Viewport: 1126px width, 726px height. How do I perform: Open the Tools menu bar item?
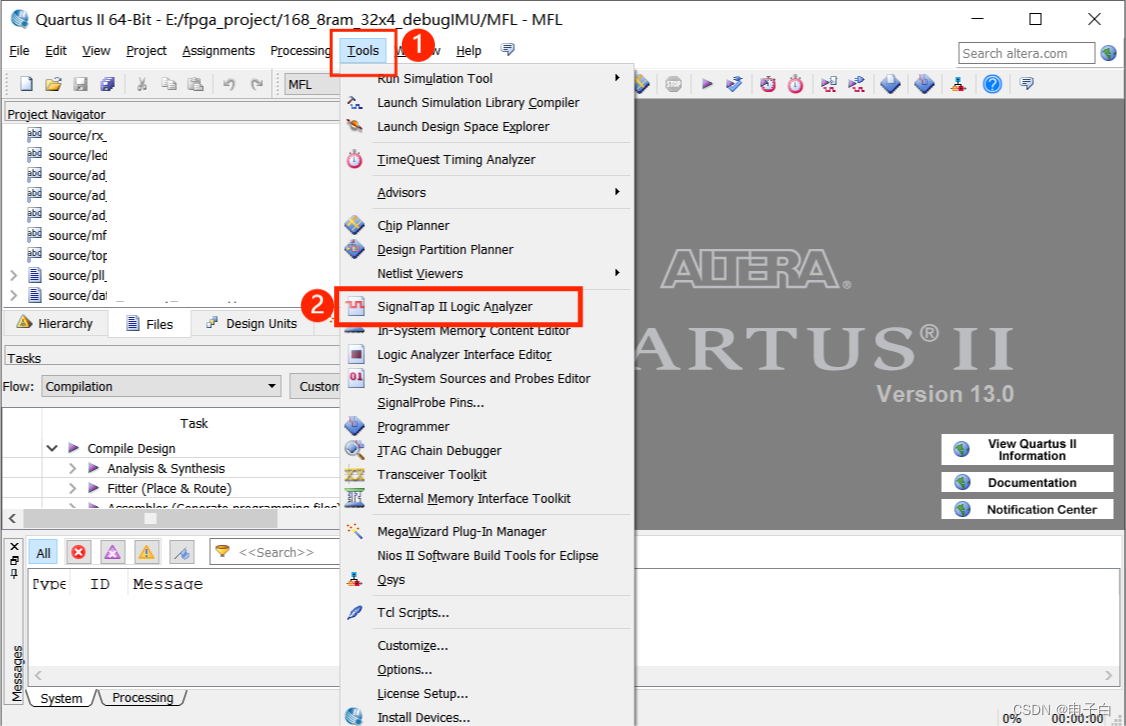(363, 50)
